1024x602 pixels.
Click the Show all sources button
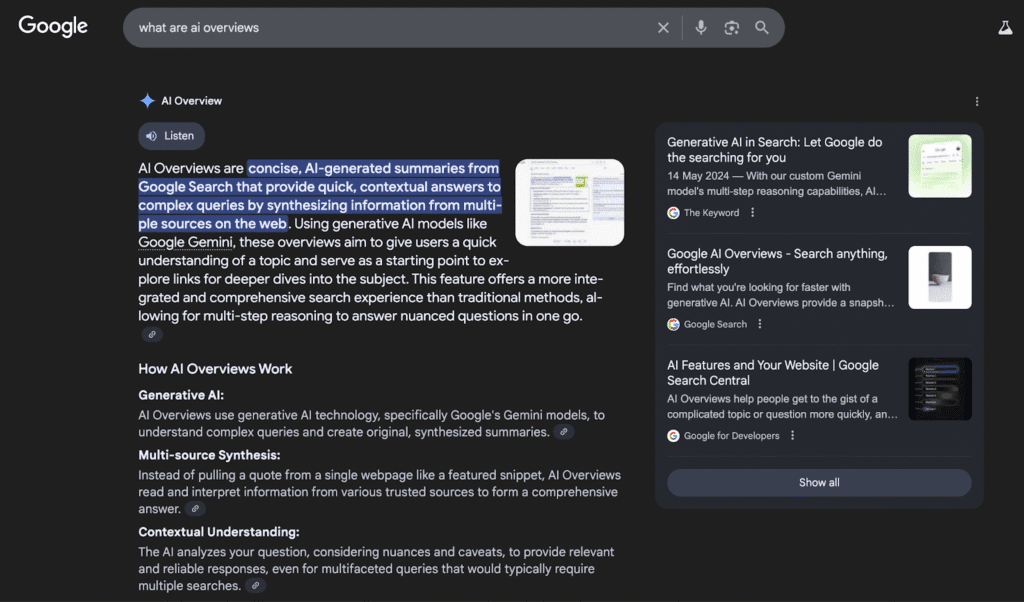click(819, 483)
